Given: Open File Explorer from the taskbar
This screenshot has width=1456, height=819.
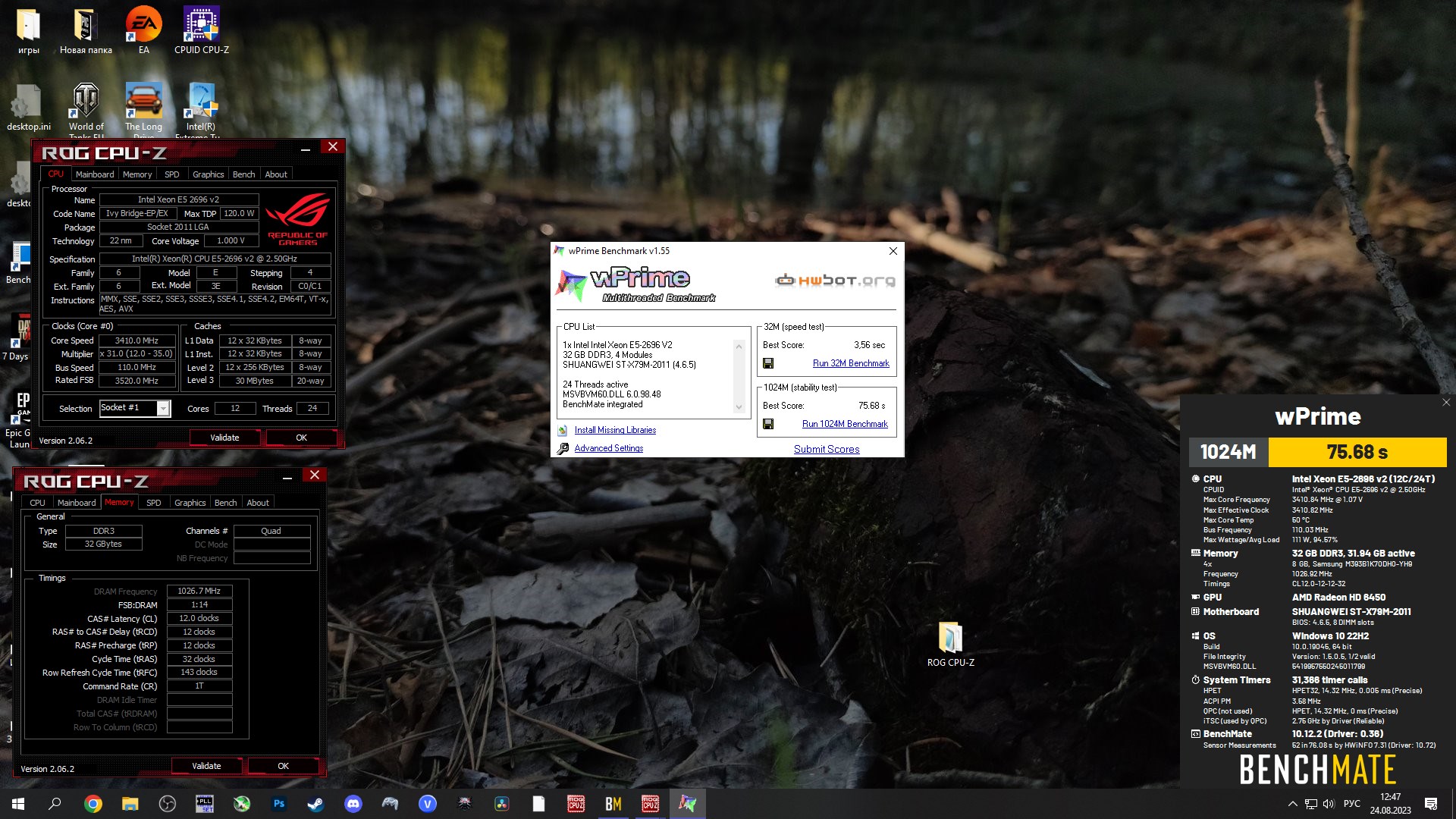Looking at the screenshot, I should click(x=130, y=804).
